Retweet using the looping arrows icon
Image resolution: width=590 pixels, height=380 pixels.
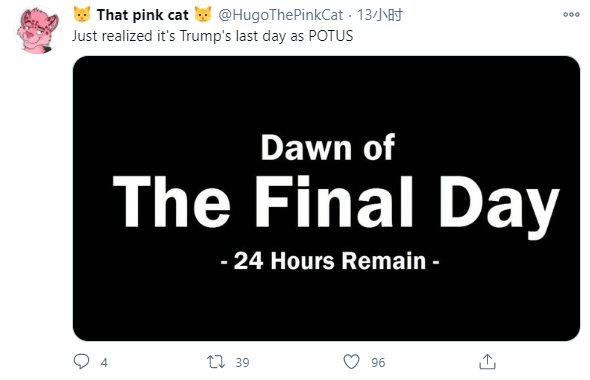click(x=216, y=362)
